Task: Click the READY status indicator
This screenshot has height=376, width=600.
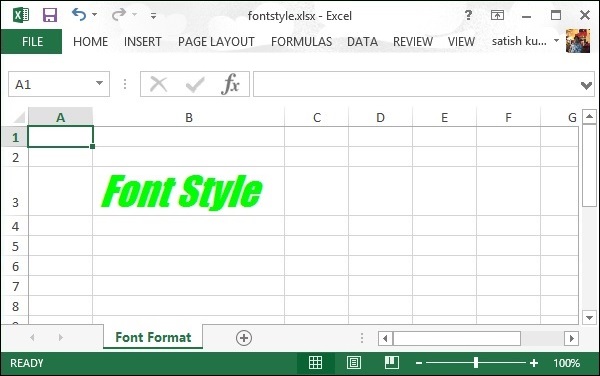Action: [x=27, y=363]
